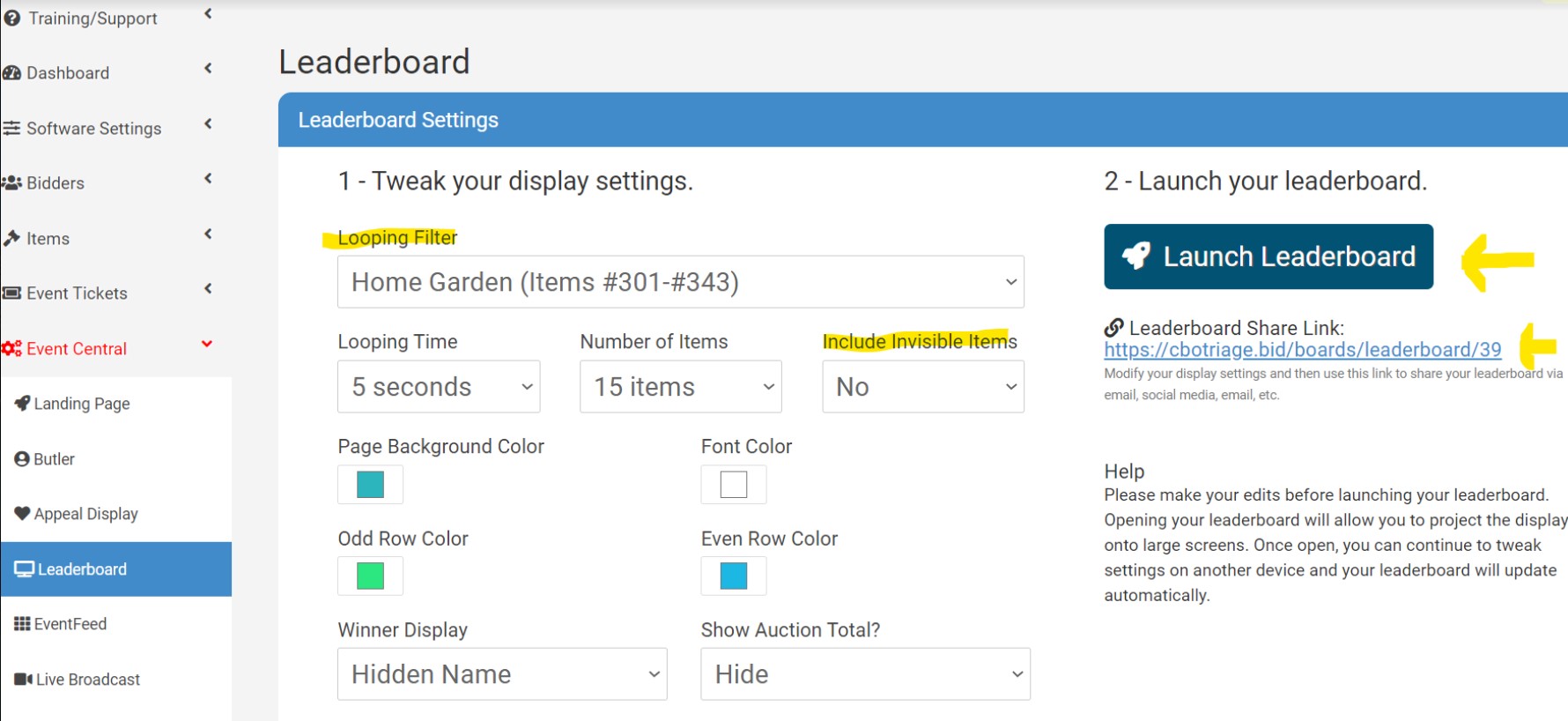
Task: Click the Live Broadcast camera icon
Action: 23,680
